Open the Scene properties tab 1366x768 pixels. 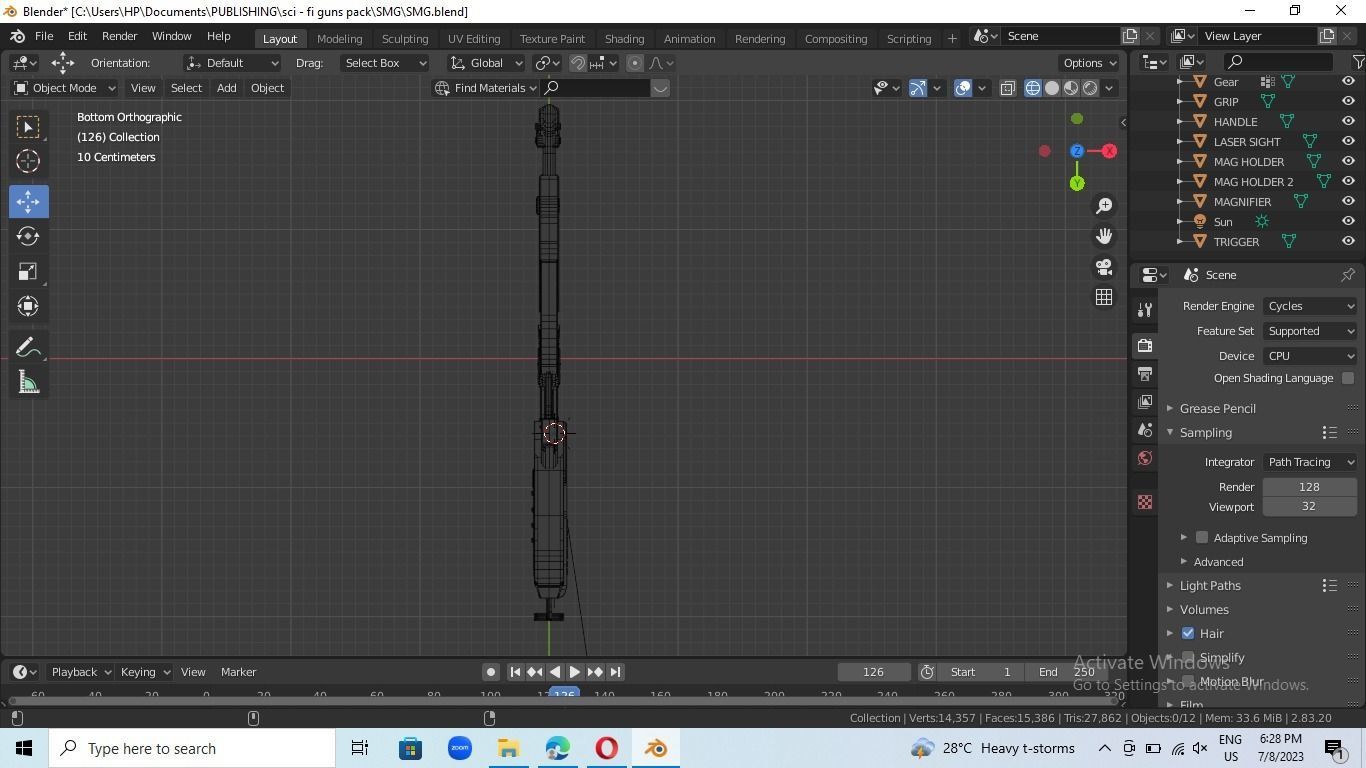click(1145, 429)
